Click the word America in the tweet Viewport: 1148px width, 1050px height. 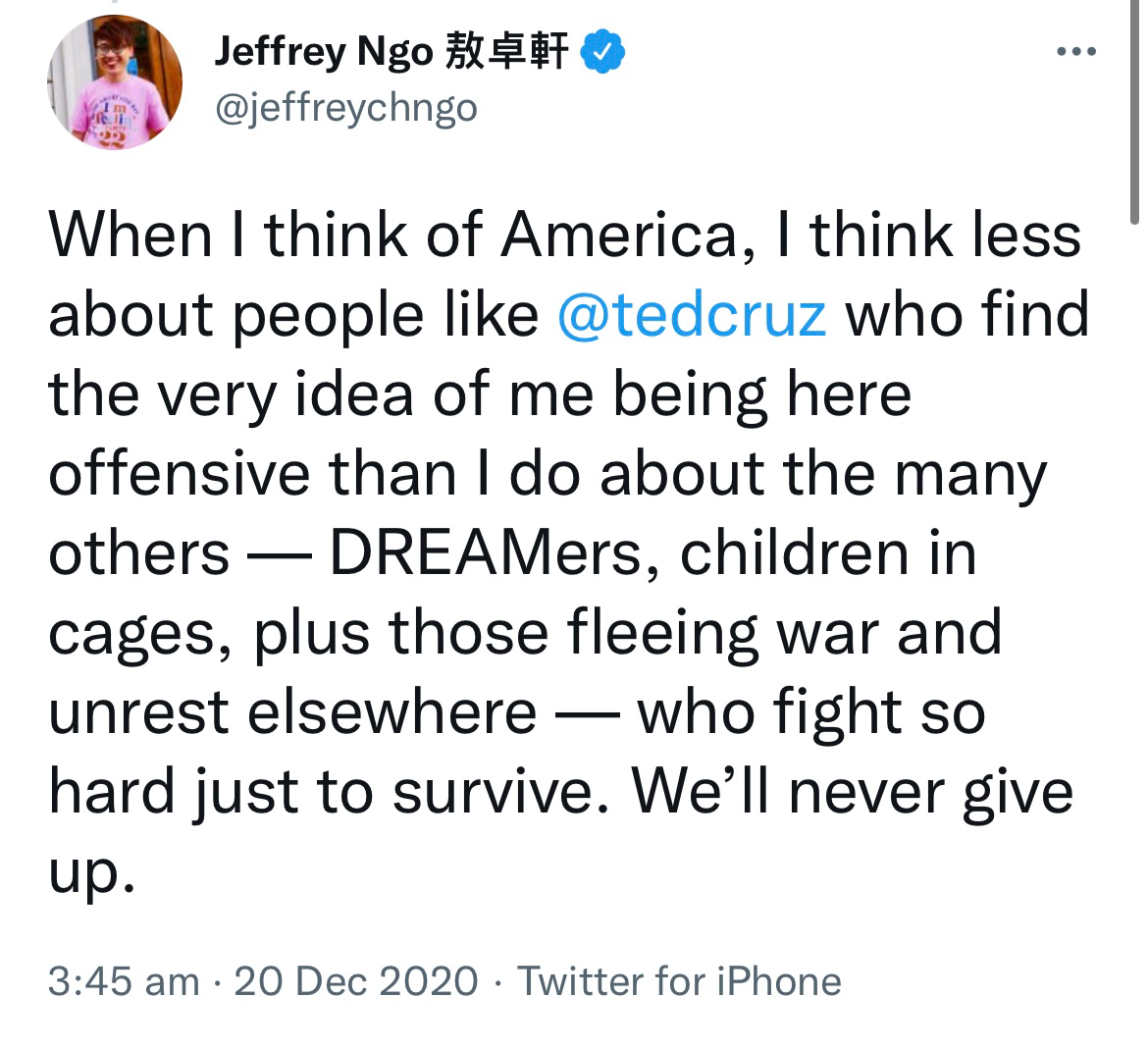click(620, 236)
